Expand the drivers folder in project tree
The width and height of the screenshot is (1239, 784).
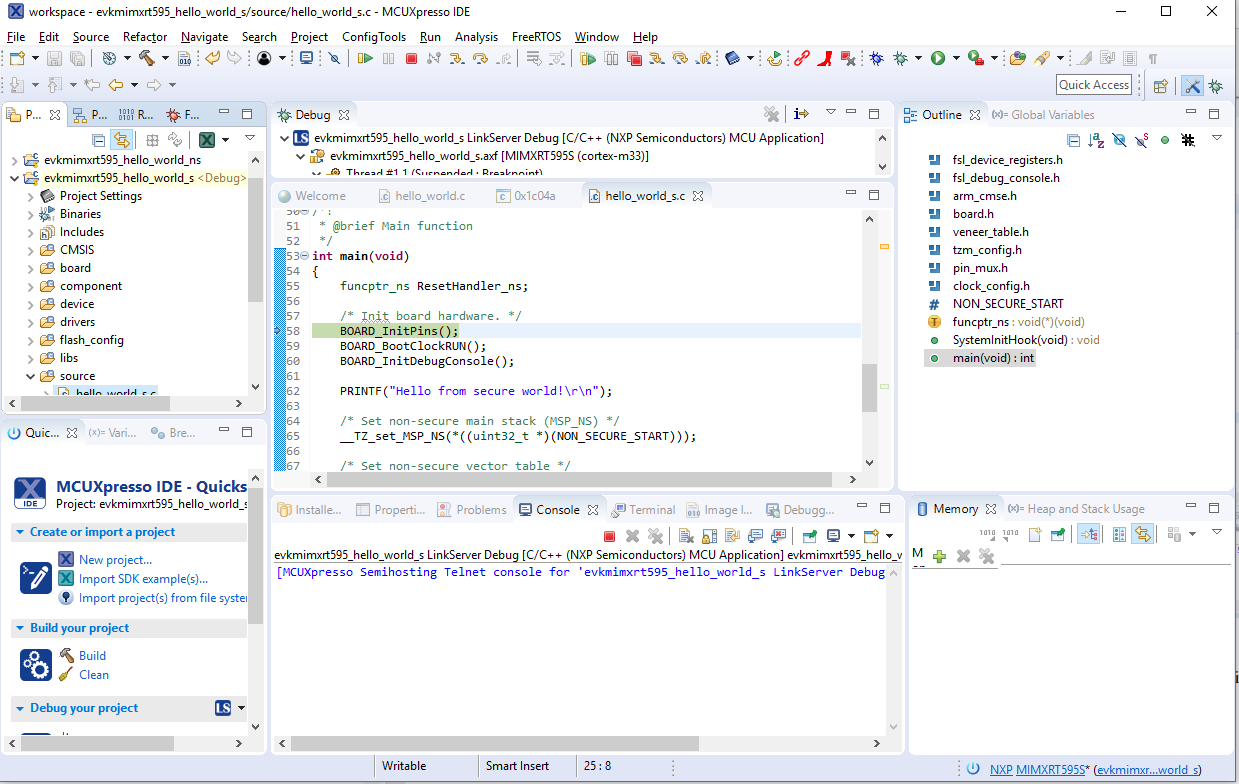pyautogui.click(x=30, y=322)
